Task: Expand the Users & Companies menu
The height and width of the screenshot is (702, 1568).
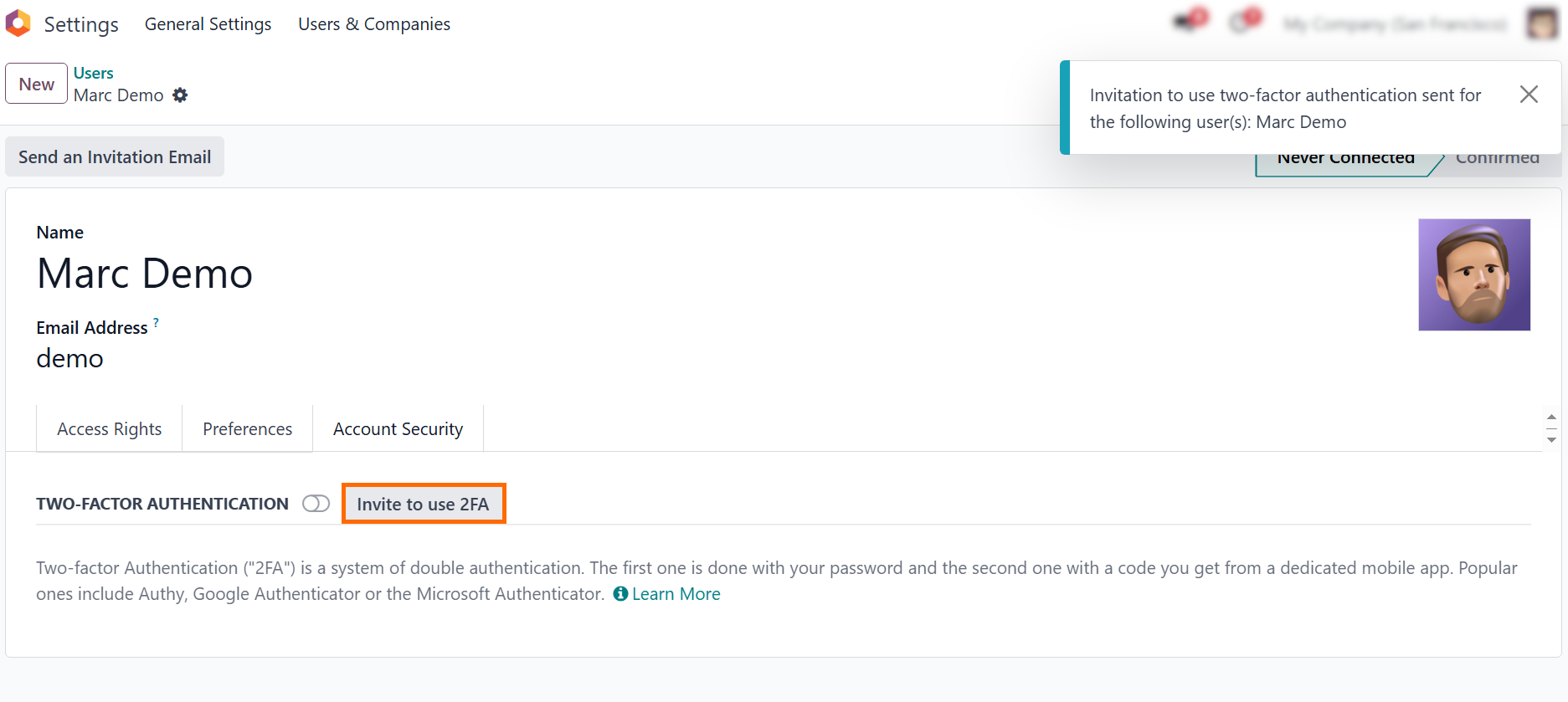Action: tap(374, 24)
